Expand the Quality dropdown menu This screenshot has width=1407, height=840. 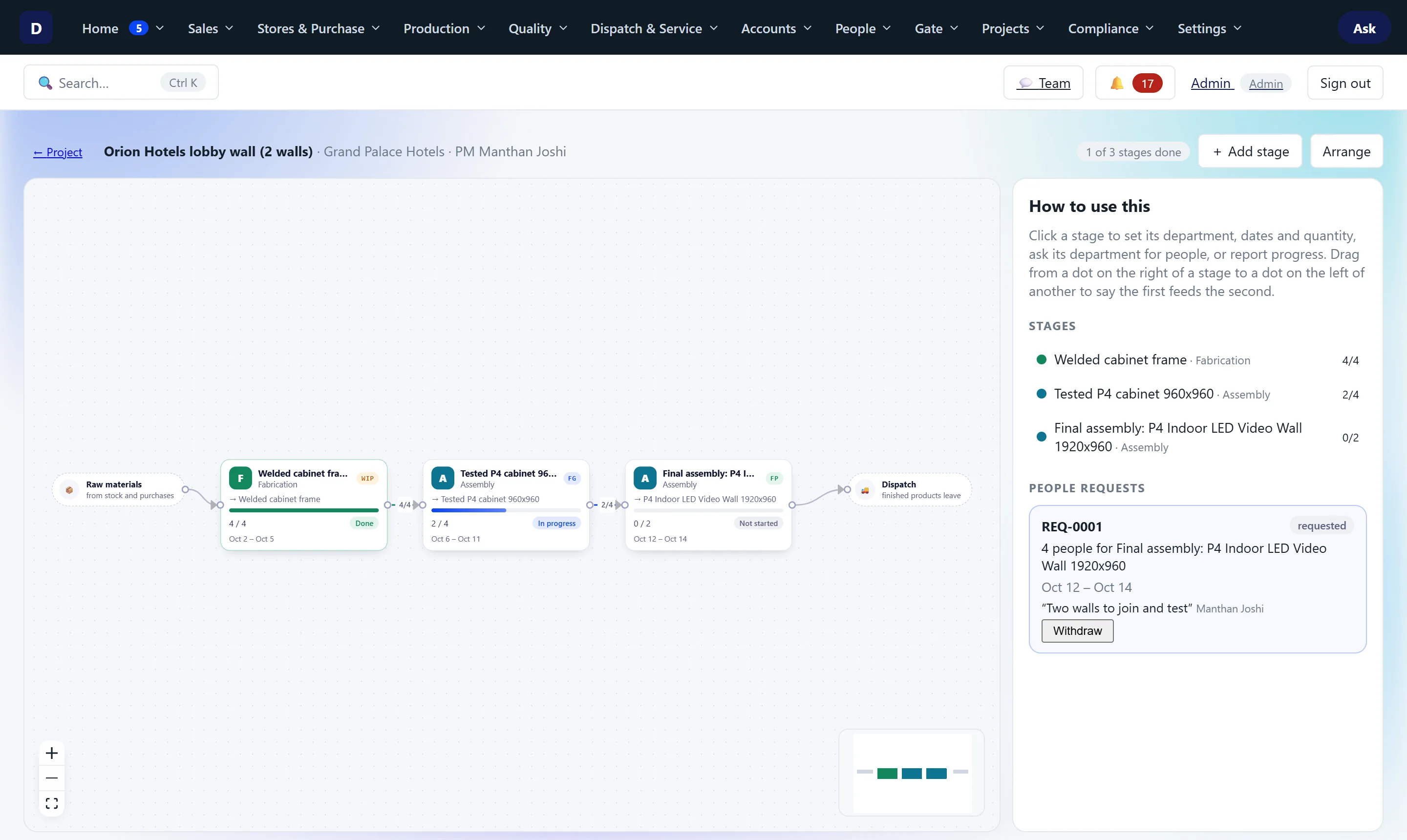coord(538,28)
